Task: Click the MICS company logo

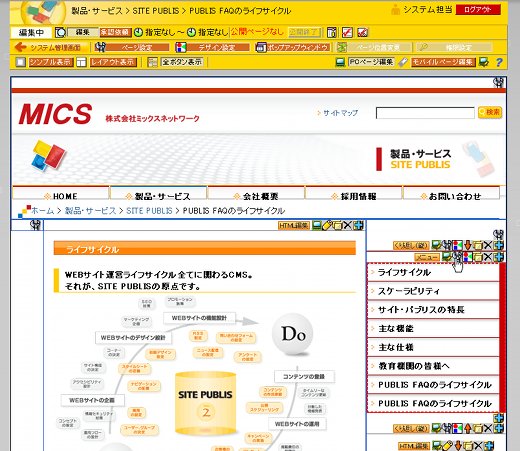Action: [x=55, y=114]
